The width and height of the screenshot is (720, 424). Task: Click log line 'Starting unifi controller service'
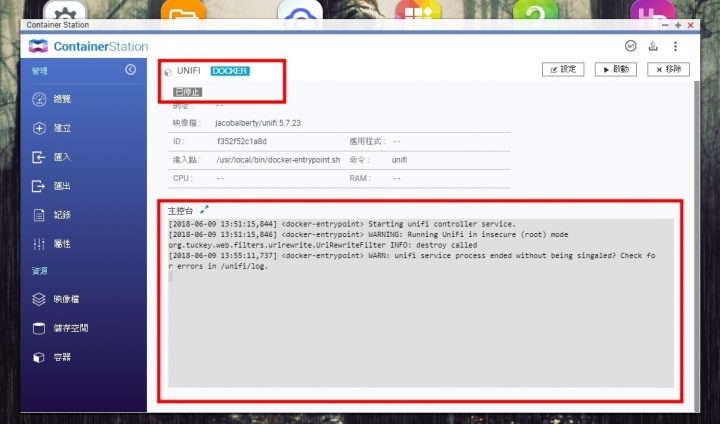(342, 224)
